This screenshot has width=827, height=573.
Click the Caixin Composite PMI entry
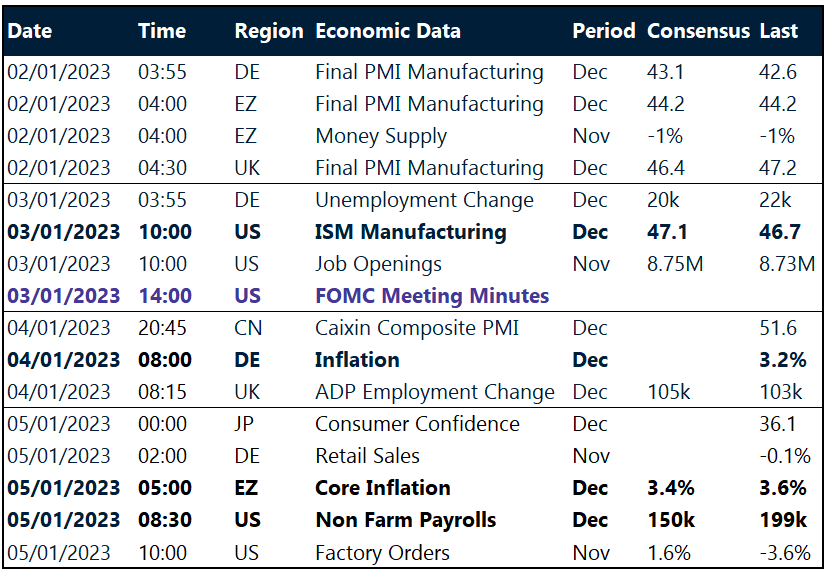point(417,328)
